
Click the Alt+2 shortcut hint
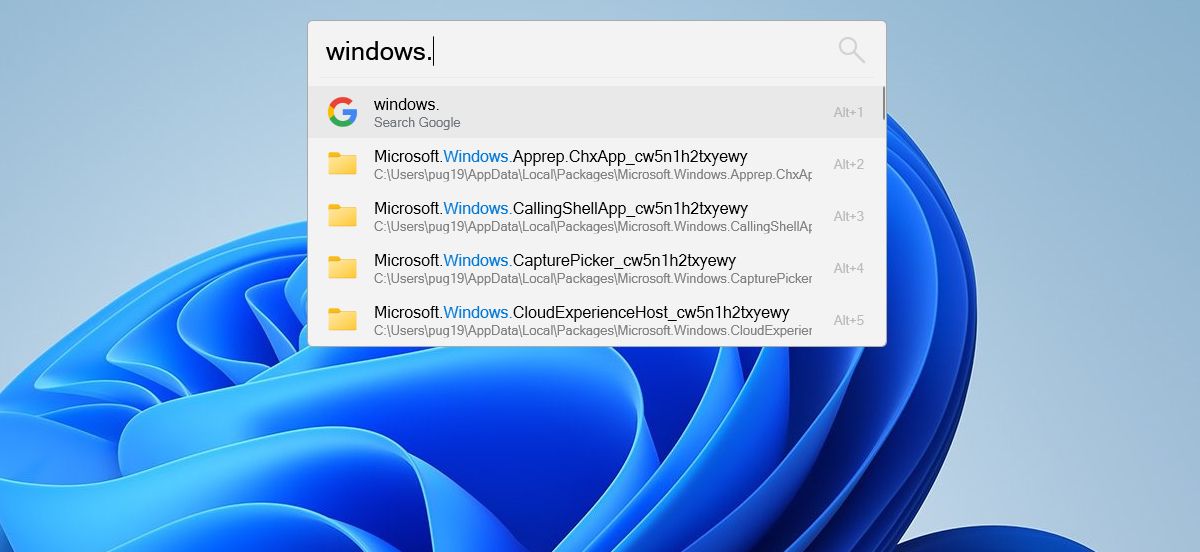tap(849, 164)
